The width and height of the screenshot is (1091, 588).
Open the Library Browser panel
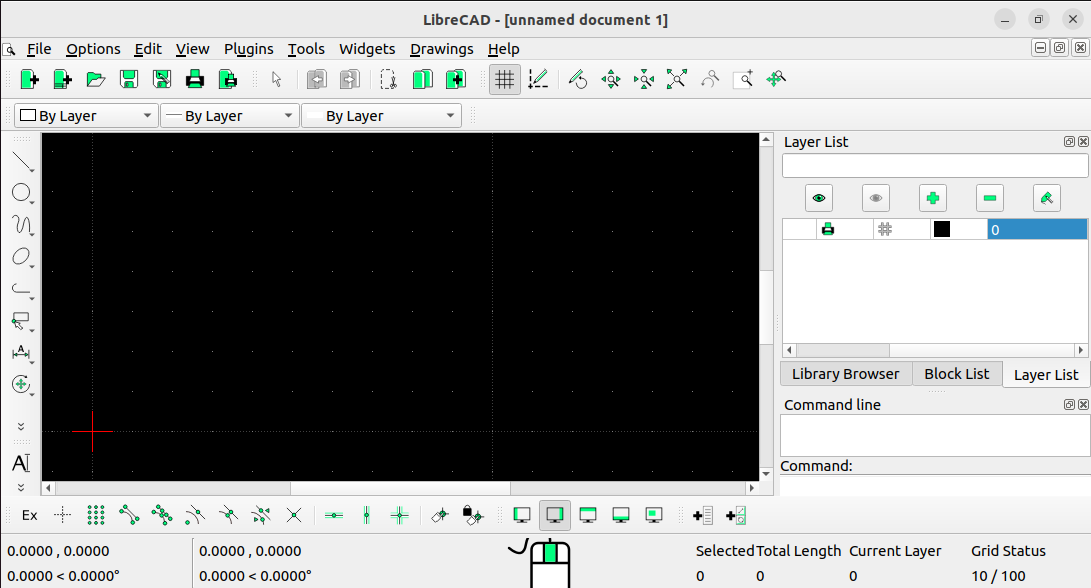click(x=845, y=373)
